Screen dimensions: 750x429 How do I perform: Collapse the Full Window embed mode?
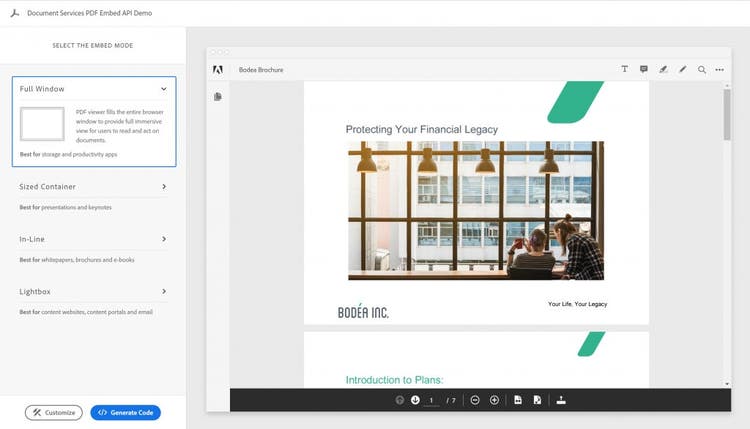tap(164, 89)
